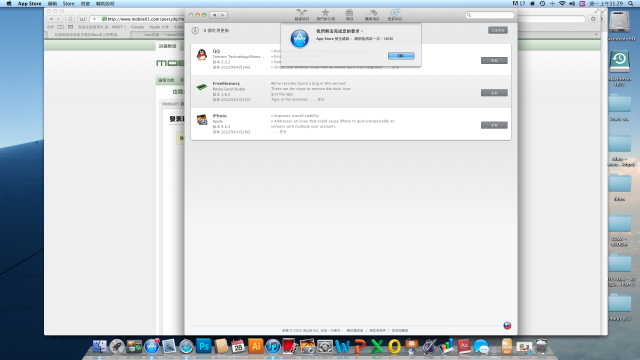
Task: Open Keynote from the Dock
Action: click(x=411, y=347)
